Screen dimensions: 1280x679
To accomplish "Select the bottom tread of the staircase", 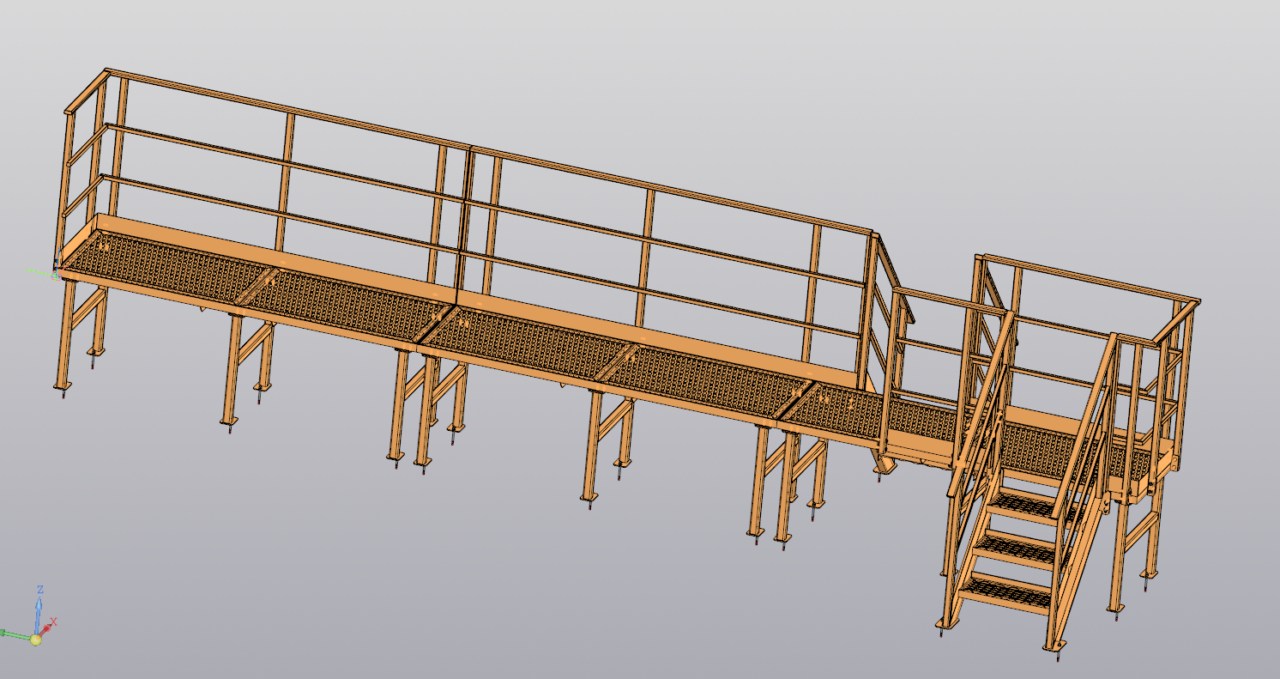I will pos(1005,593).
